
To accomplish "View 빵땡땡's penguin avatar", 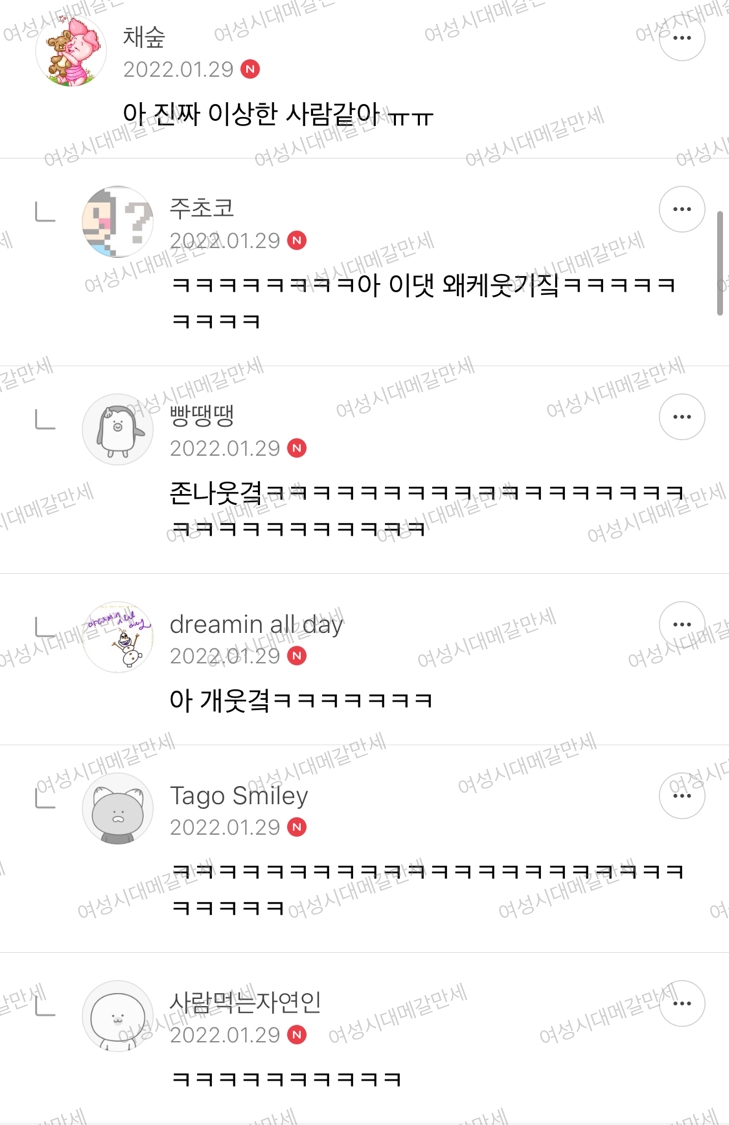I will pos(118,429).
